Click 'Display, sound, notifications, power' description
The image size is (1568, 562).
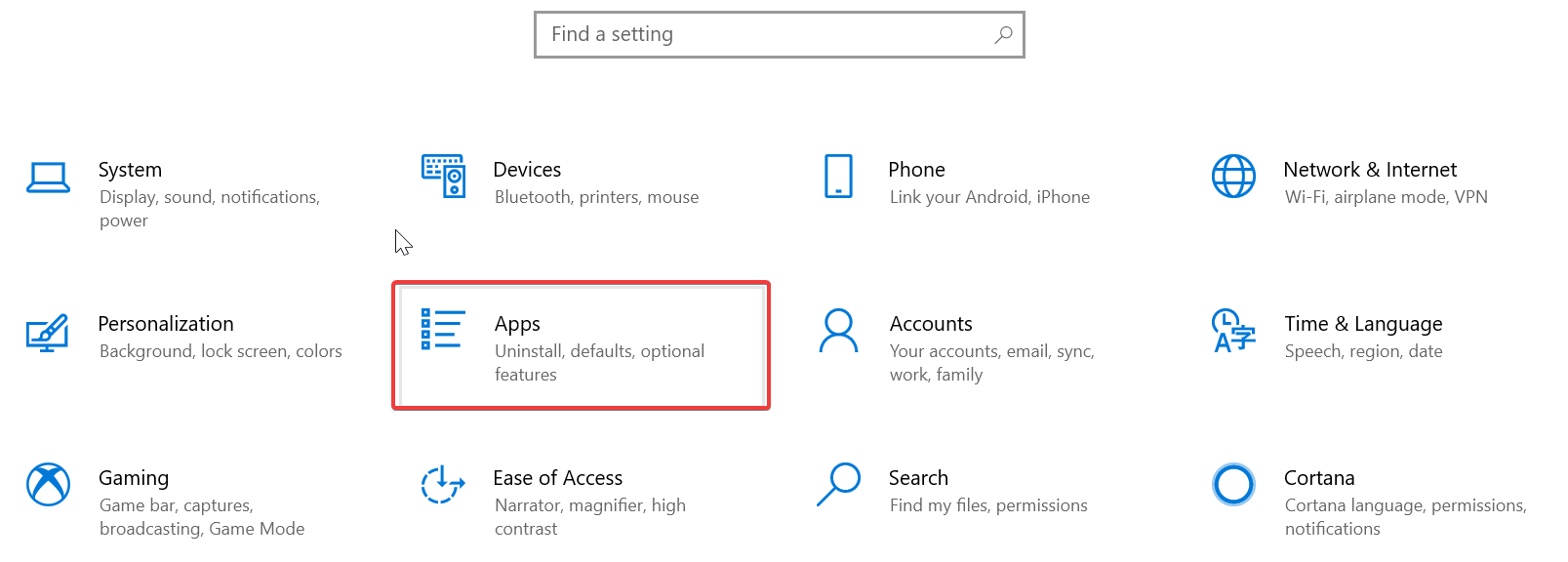(x=210, y=209)
